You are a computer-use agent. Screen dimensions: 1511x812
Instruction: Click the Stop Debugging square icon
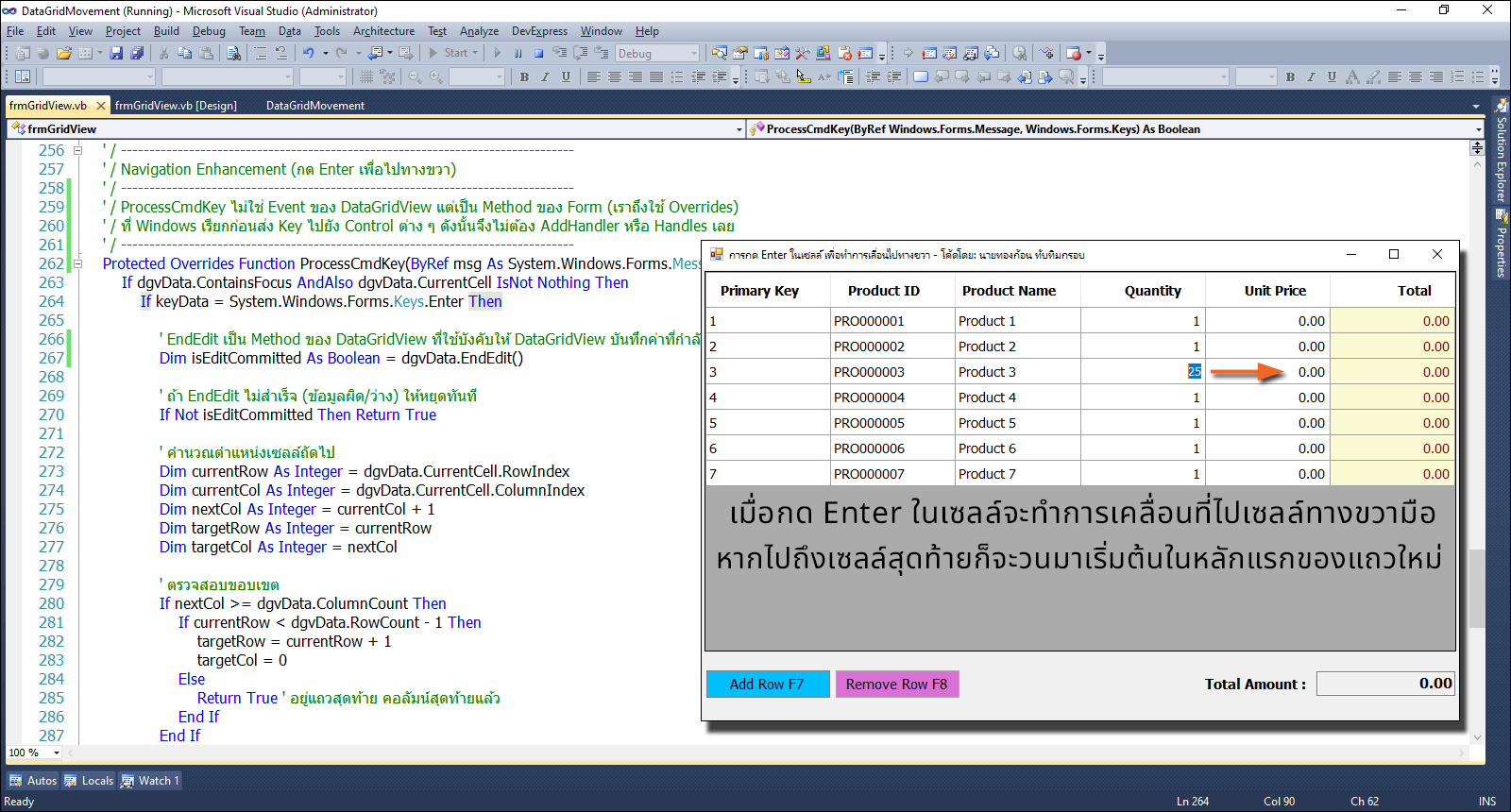538,53
